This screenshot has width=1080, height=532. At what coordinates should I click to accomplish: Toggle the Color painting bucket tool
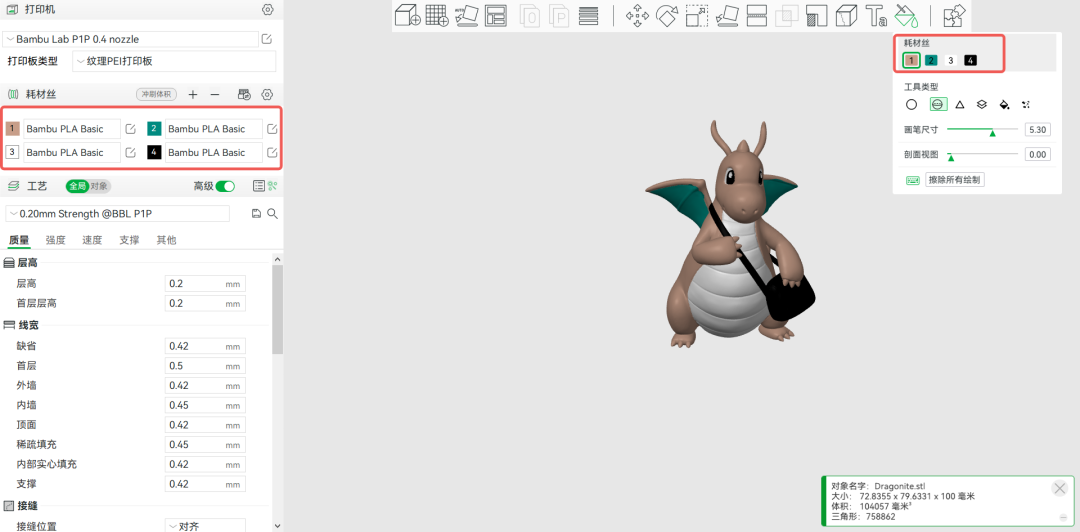click(x=904, y=15)
